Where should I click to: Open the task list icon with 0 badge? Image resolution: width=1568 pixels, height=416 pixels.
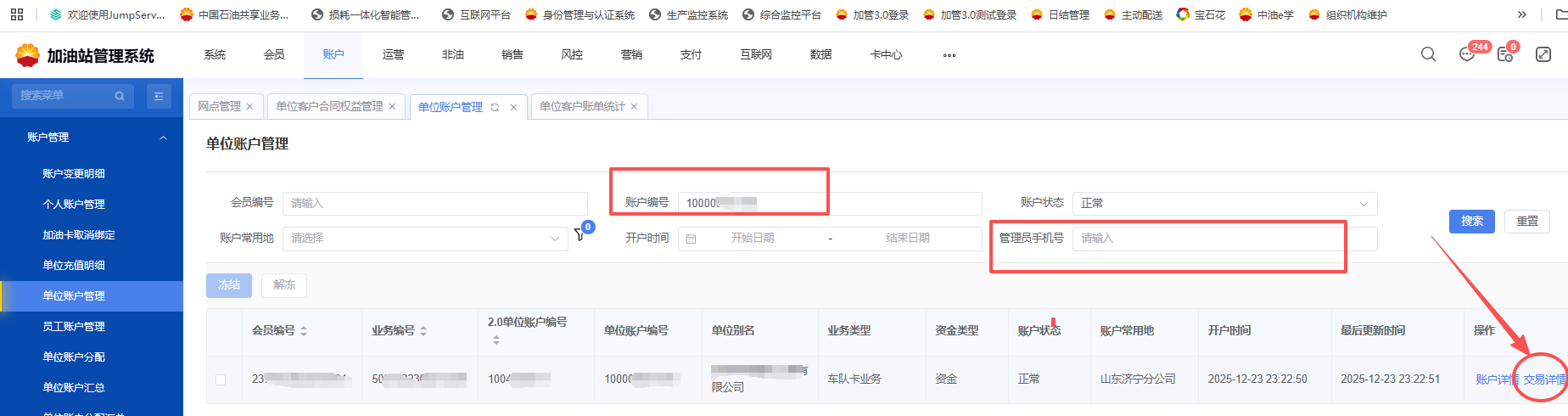pyautogui.click(x=1504, y=54)
